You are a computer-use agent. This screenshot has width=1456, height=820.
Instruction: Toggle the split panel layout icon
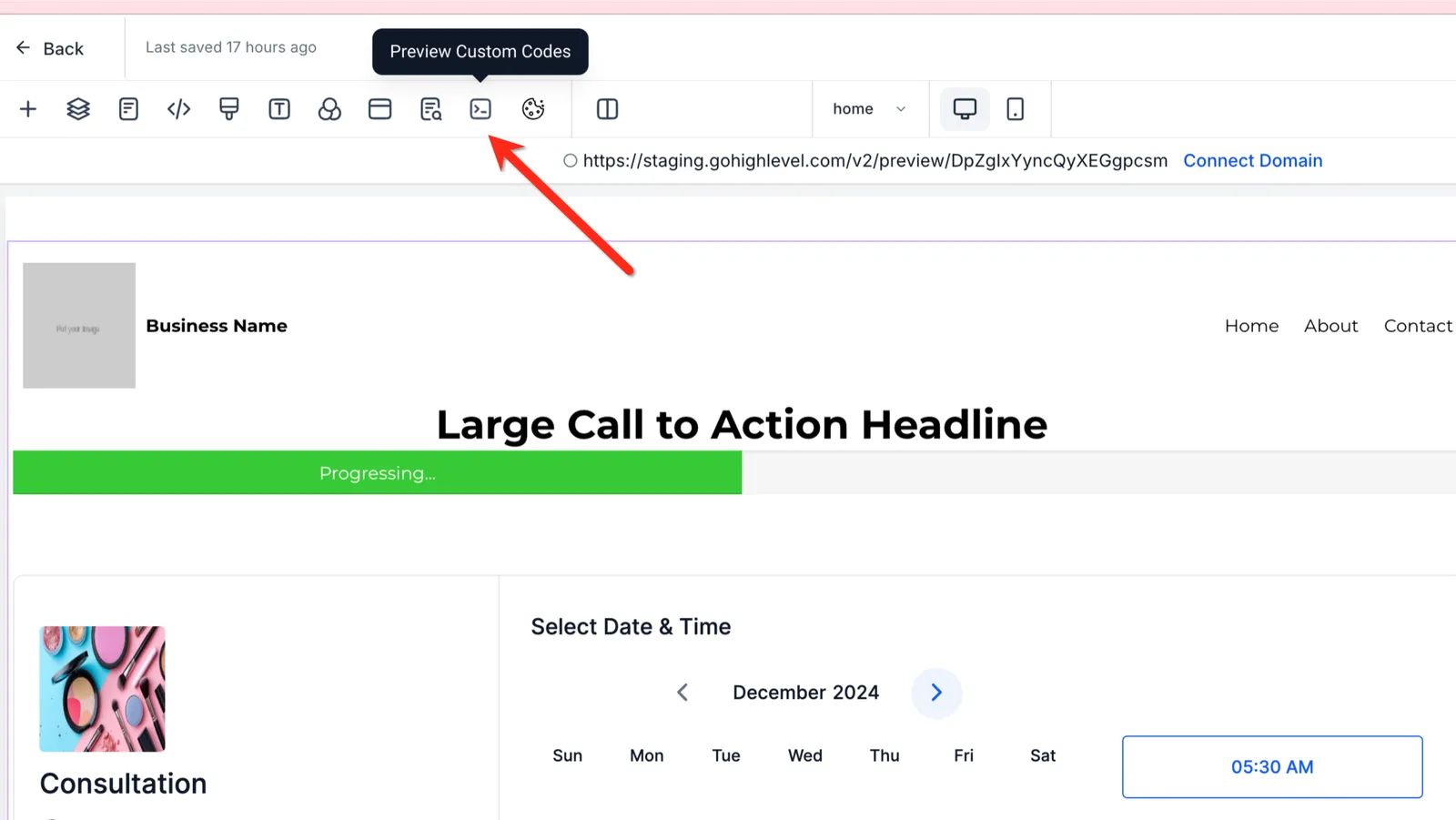(607, 109)
